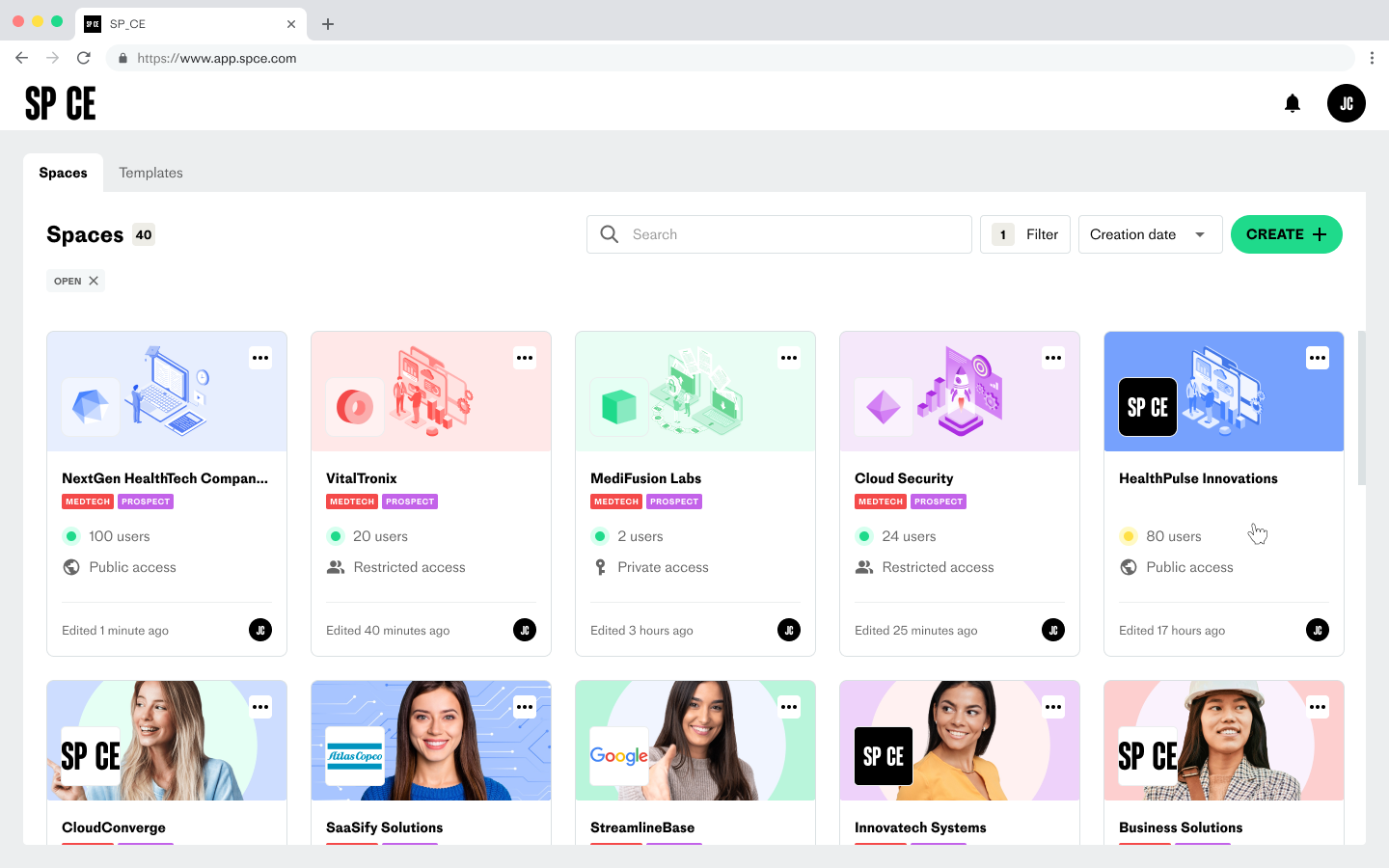Remove the OPEN filter chip
1389x868 pixels.
[x=93, y=281]
